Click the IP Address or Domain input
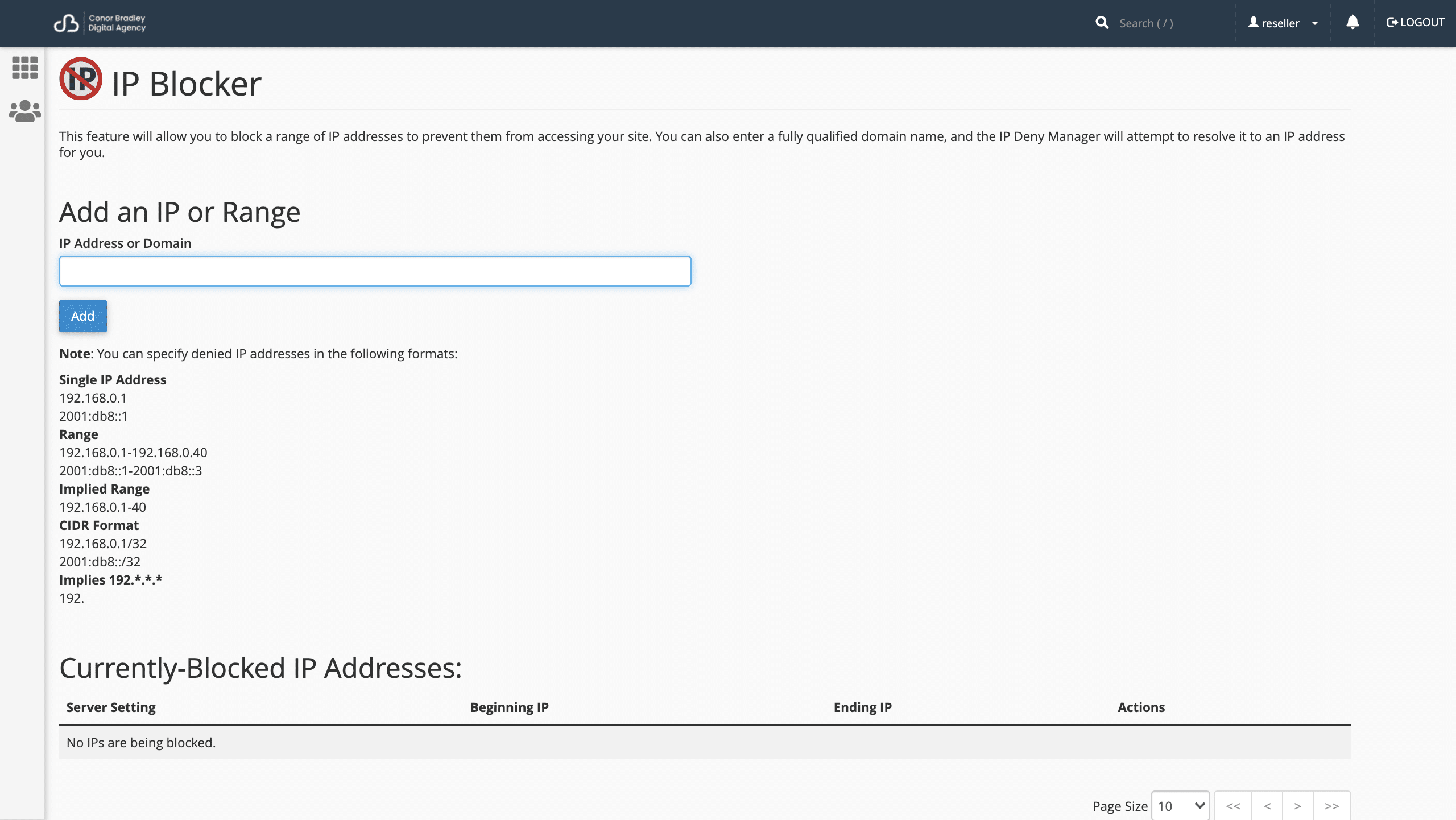The image size is (1456, 820). pos(375,271)
